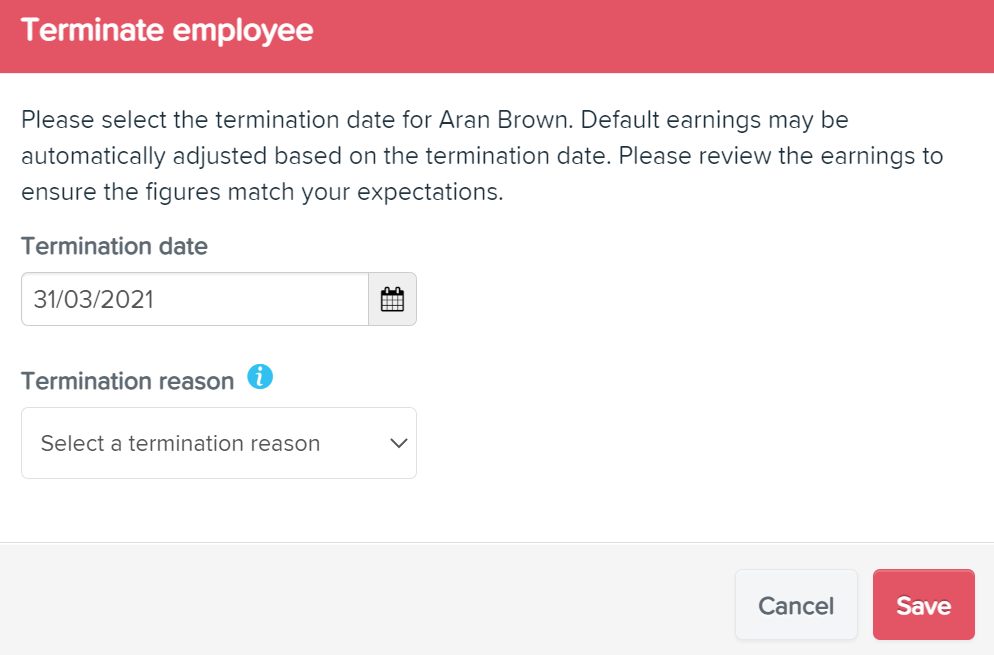This screenshot has width=994, height=655.
Task: Click the red dialog header bar
Action: coord(497,36)
